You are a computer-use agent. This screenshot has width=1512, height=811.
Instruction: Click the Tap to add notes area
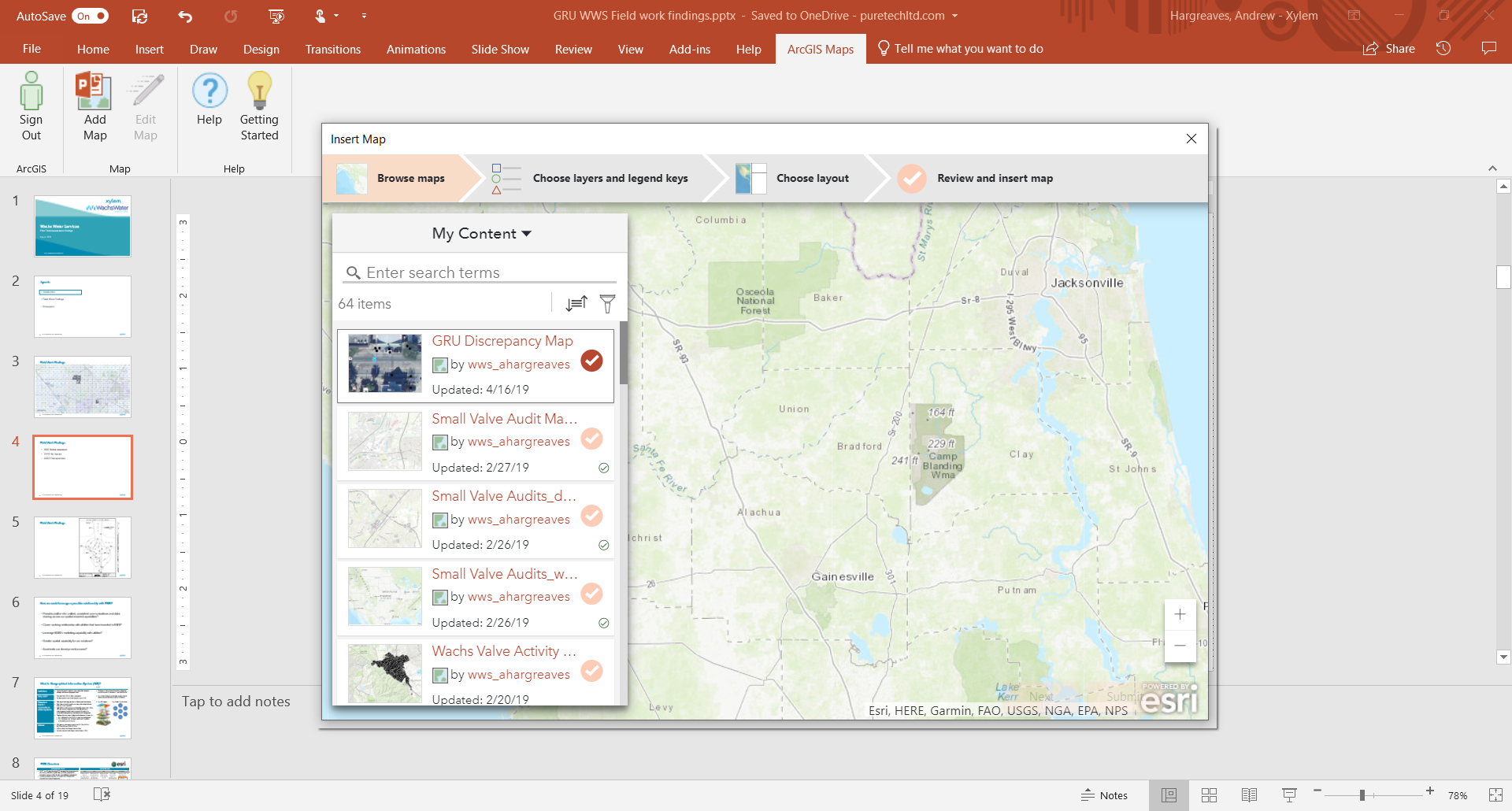236,702
